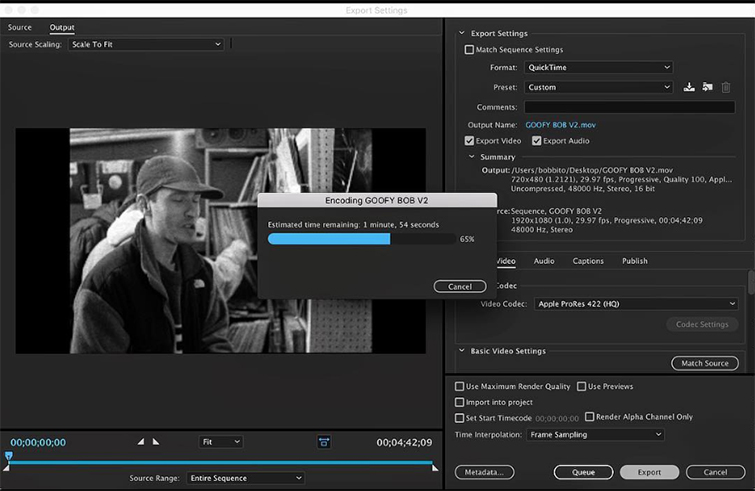Open the Video Codec dropdown
Viewport: 755px width, 491px height.
(636, 303)
